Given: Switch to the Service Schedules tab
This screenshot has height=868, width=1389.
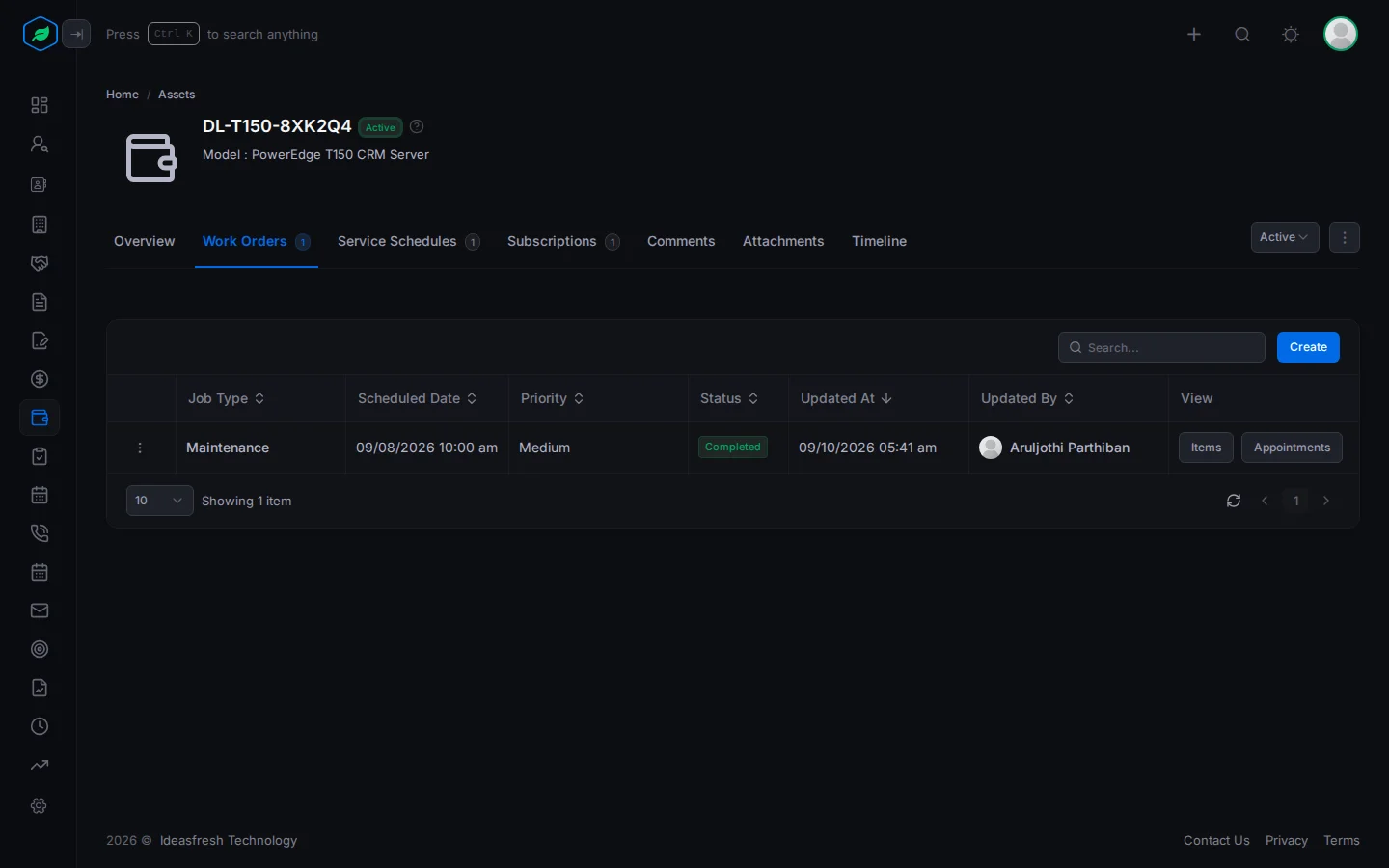Looking at the screenshot, I should click(x=408, y=241).
